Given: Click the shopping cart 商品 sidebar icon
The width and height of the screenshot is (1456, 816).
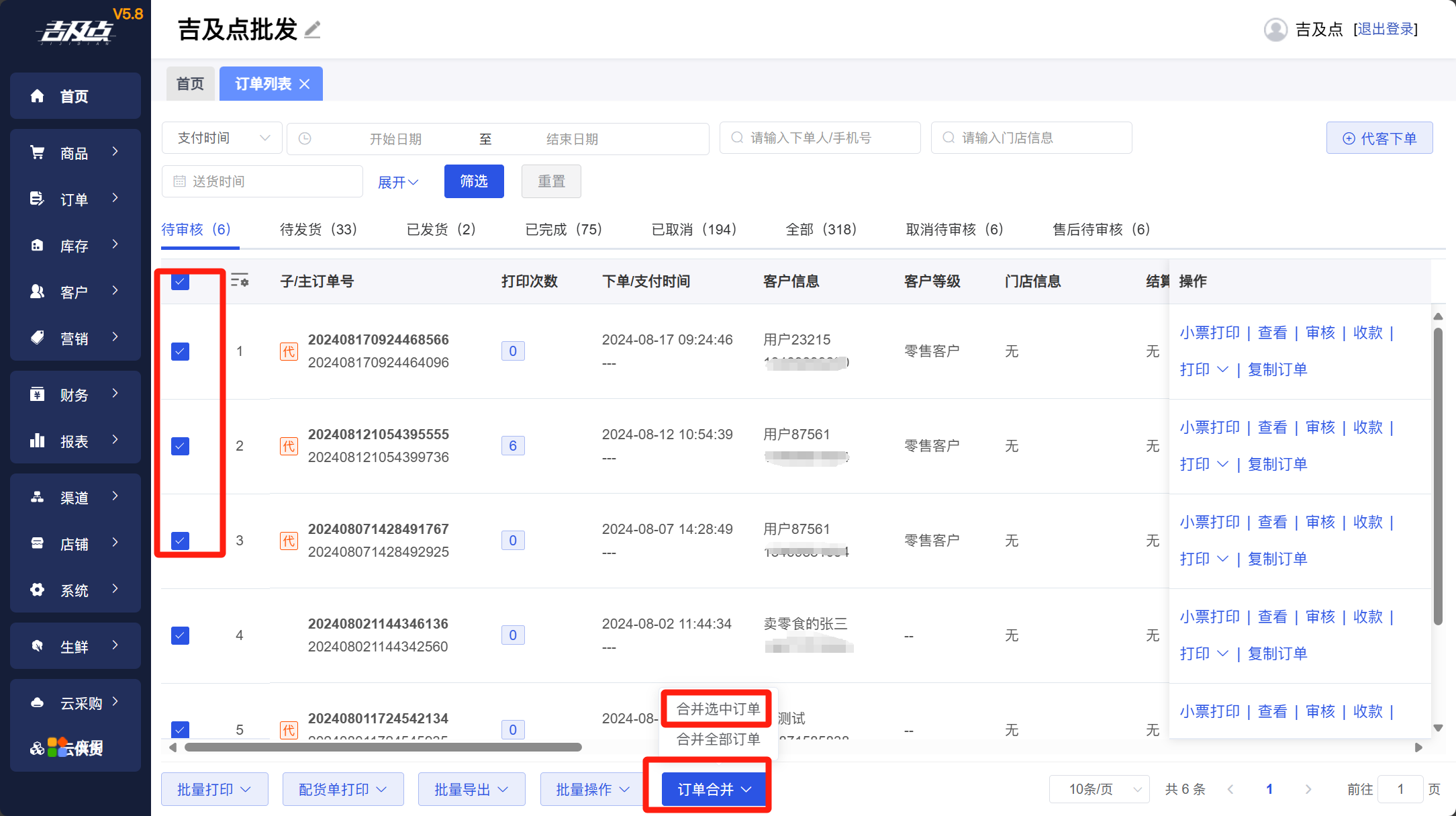Looking at the screenshot, I should point(38,152).
